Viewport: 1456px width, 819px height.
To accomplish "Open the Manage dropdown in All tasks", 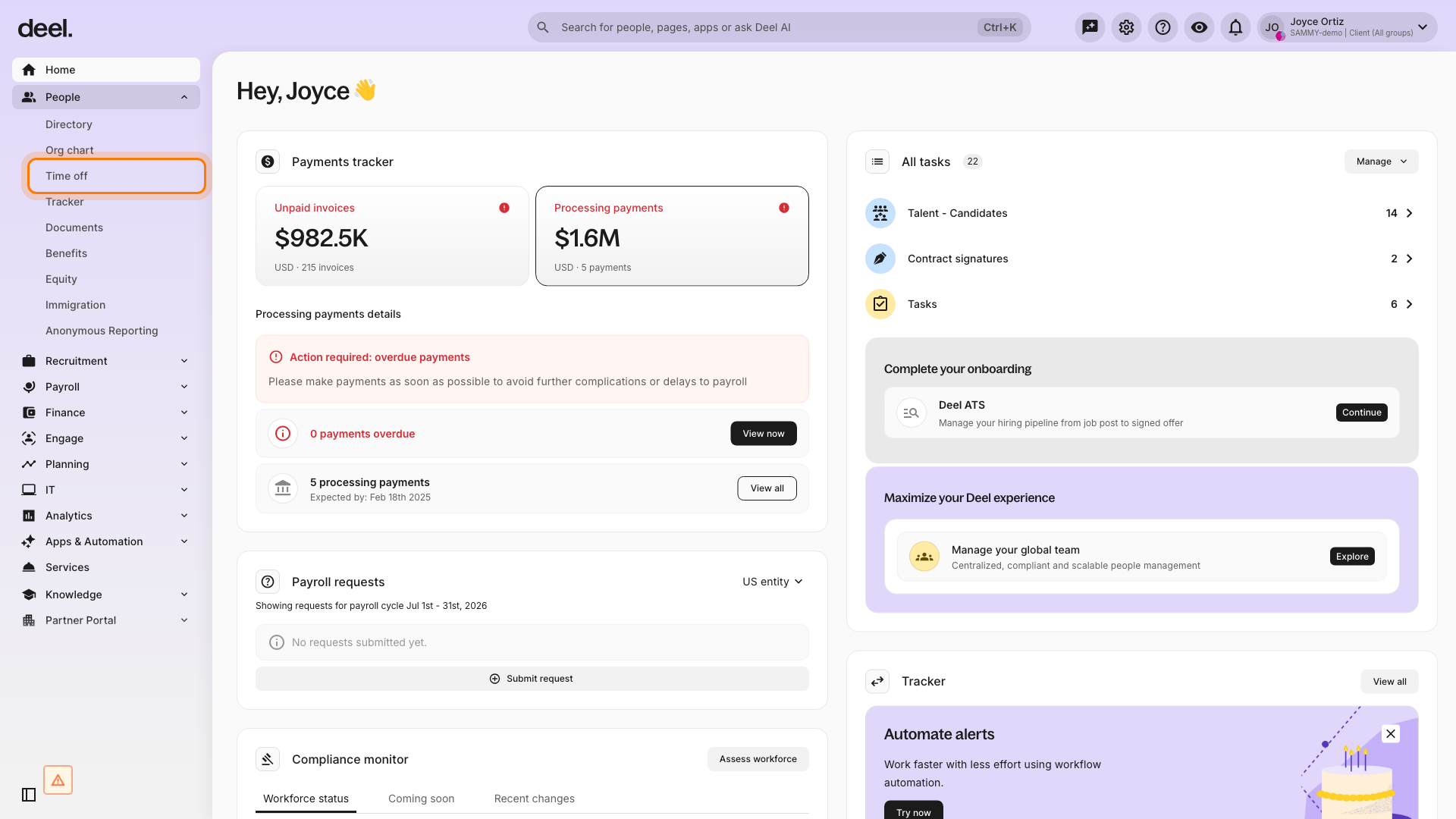I will point(1381,162).
